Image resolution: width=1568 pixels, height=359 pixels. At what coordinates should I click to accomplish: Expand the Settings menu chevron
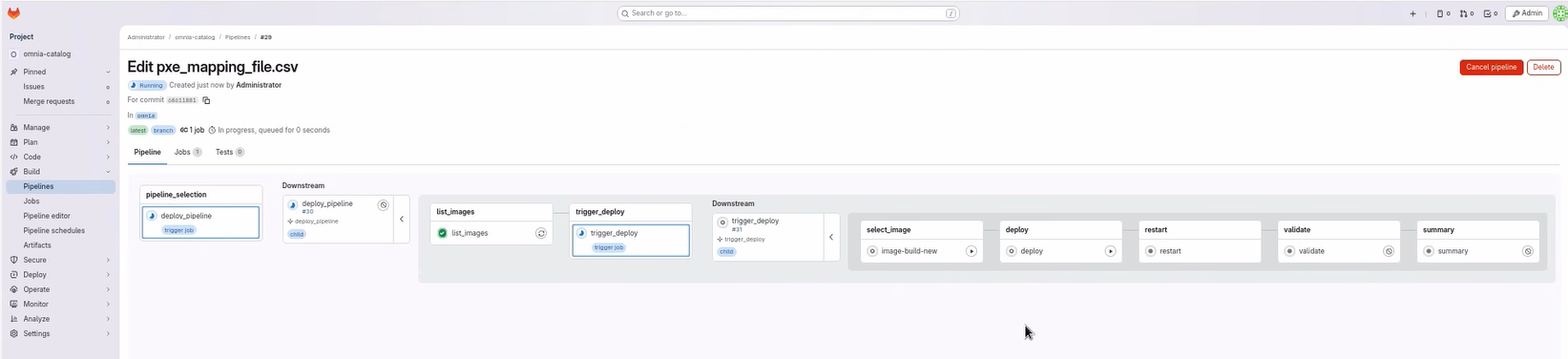[x=108, y=333]
